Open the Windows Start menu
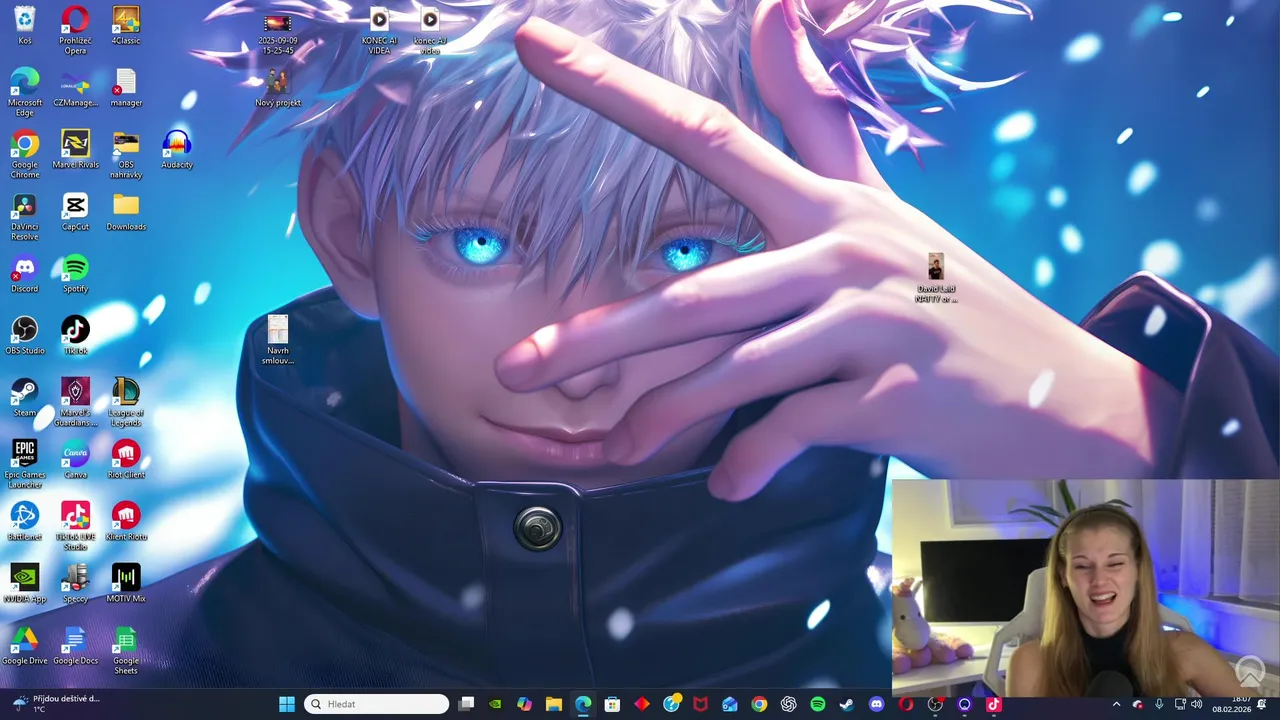 [287, 704]
